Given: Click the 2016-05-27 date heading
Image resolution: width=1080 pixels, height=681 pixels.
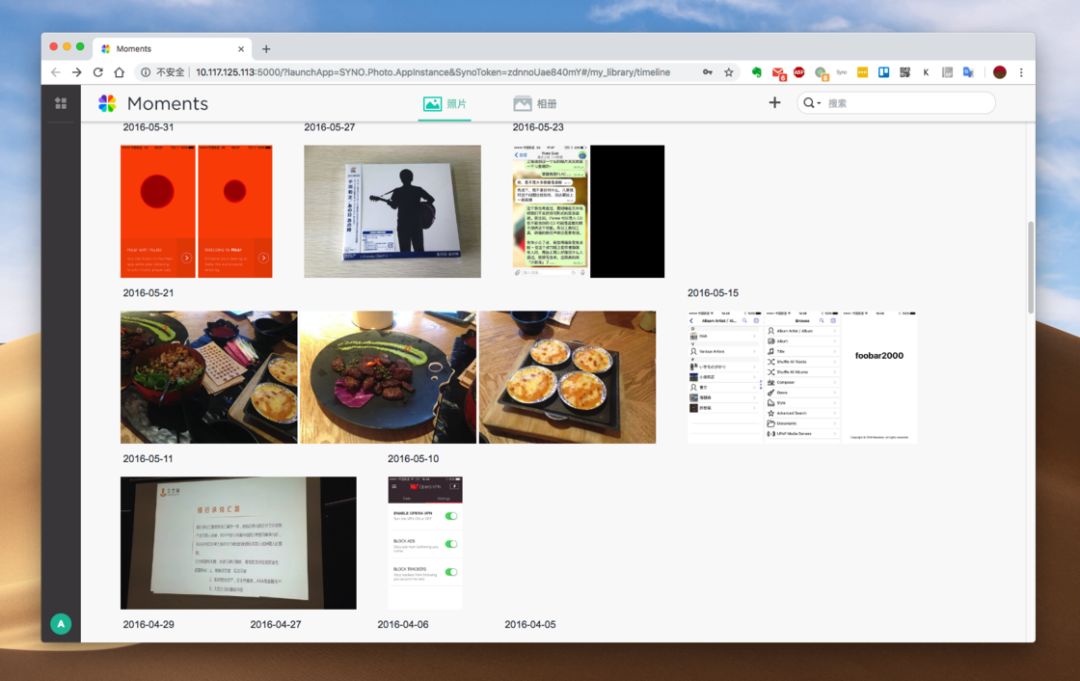Looking at the screenshot, I should (x=329, y=127).
